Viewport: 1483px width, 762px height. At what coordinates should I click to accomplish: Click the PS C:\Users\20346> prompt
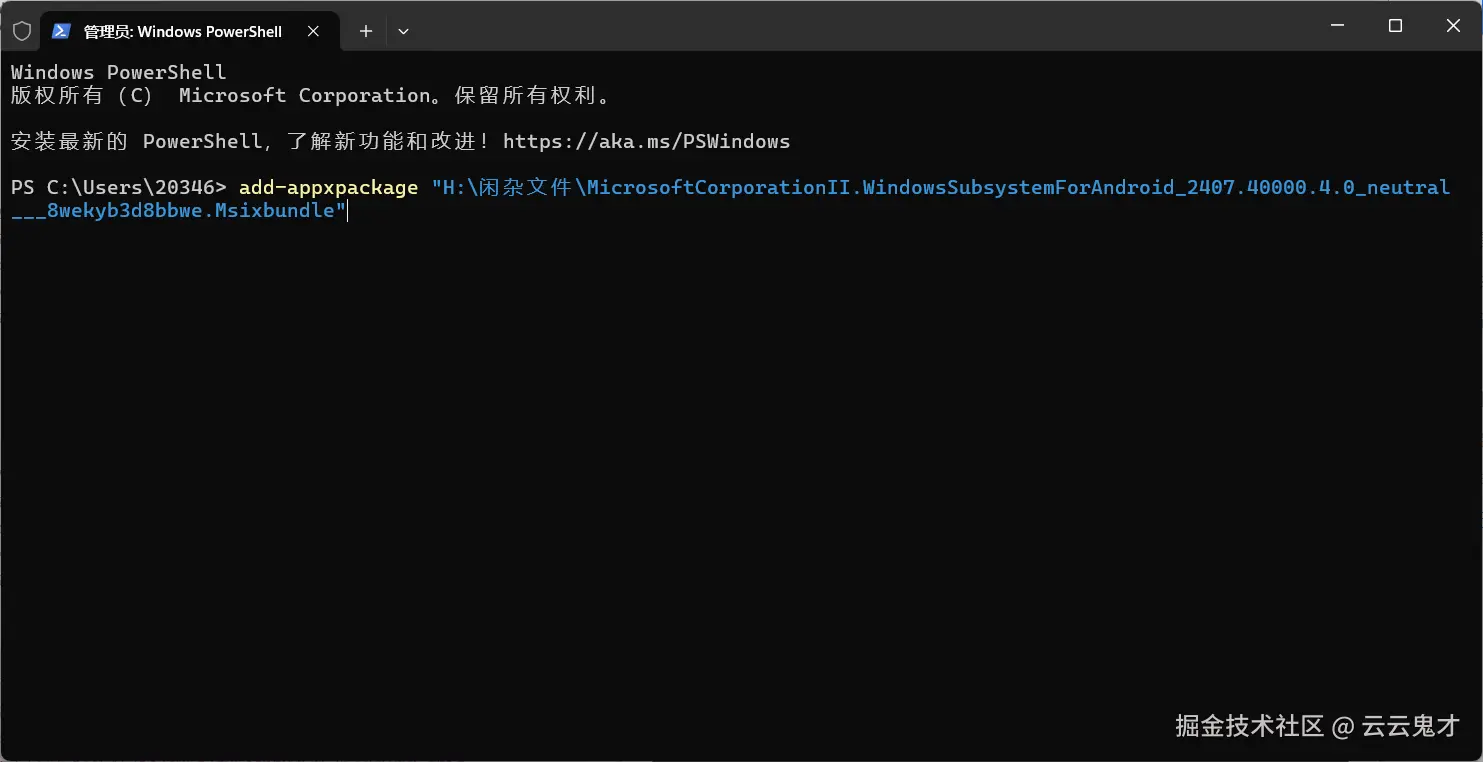119,188
